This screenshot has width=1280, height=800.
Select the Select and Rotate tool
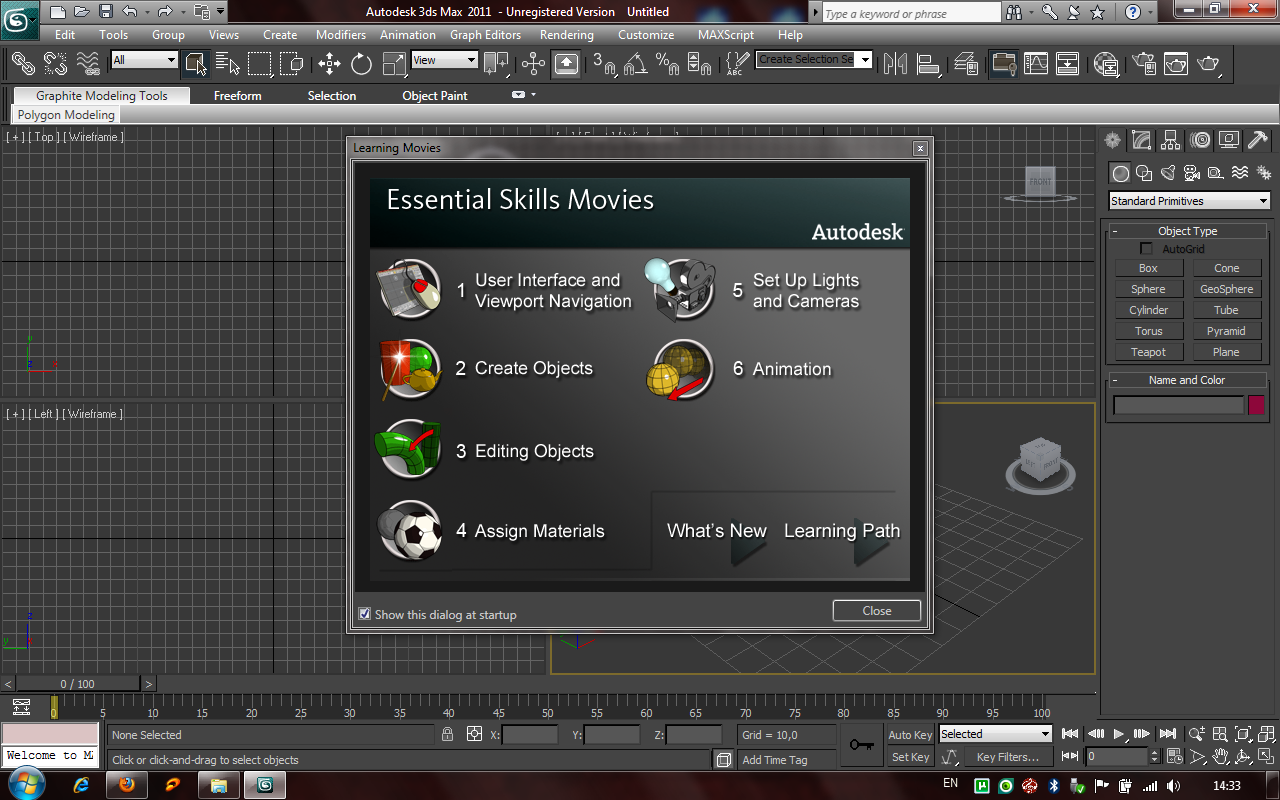click(362, 63)
